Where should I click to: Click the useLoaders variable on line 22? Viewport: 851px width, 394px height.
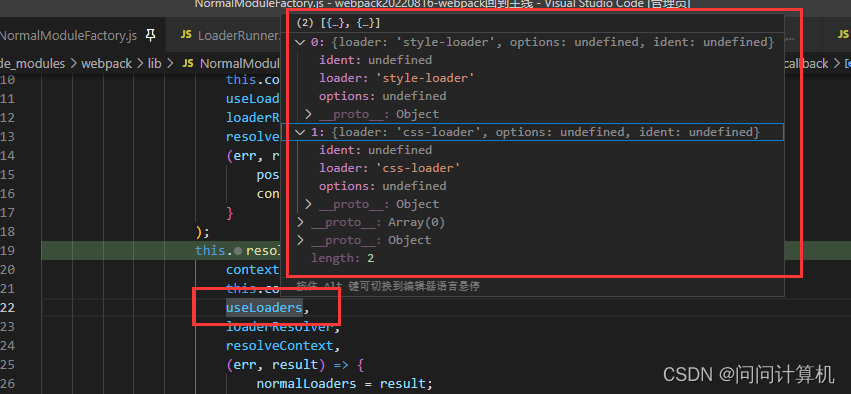[x=264, y=308]
